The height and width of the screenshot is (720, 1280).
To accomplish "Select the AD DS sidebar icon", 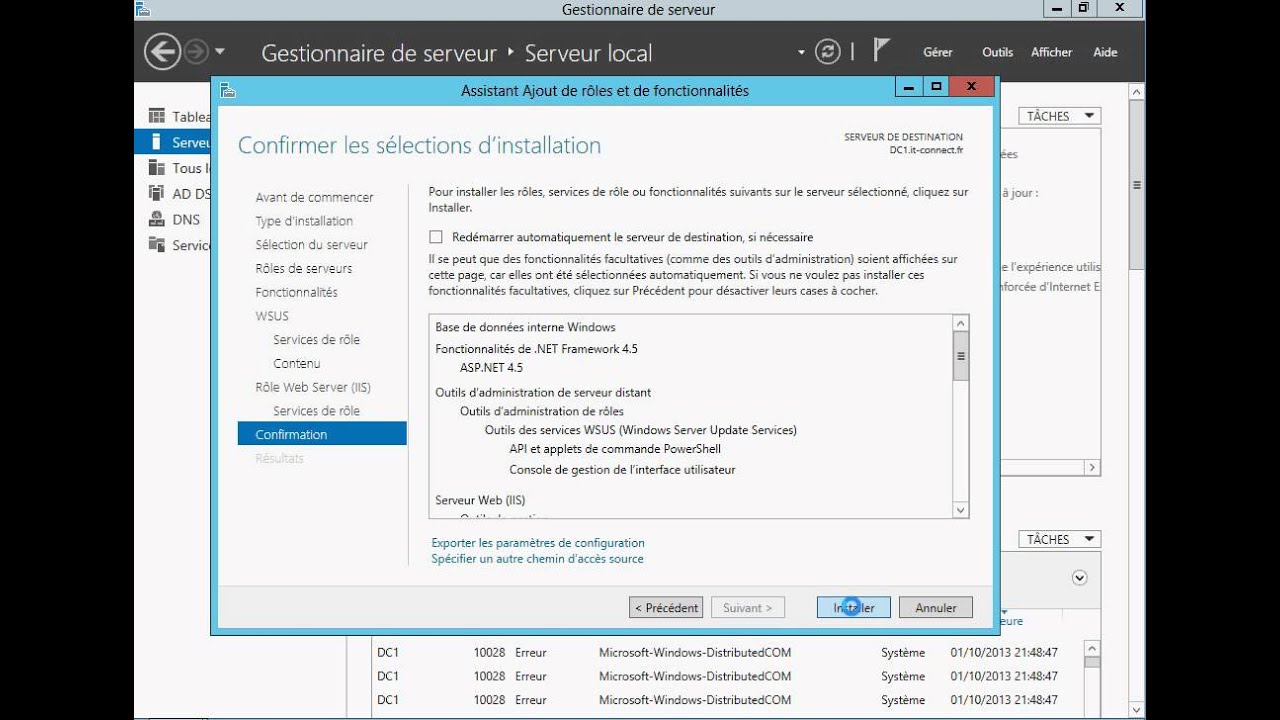I will coord(156,194).
